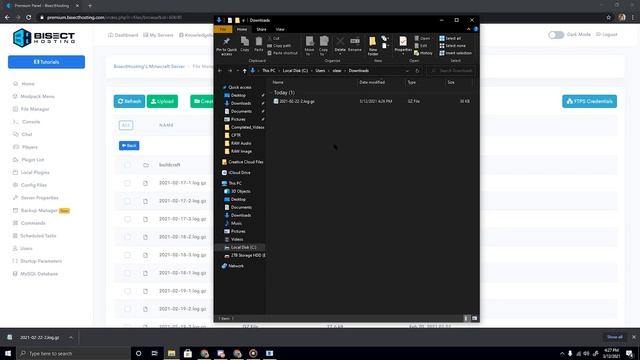Viewport: 640px width, 360px height.
Task: Switch to the View ribbon tab
Action: click(x=280, y=29)
